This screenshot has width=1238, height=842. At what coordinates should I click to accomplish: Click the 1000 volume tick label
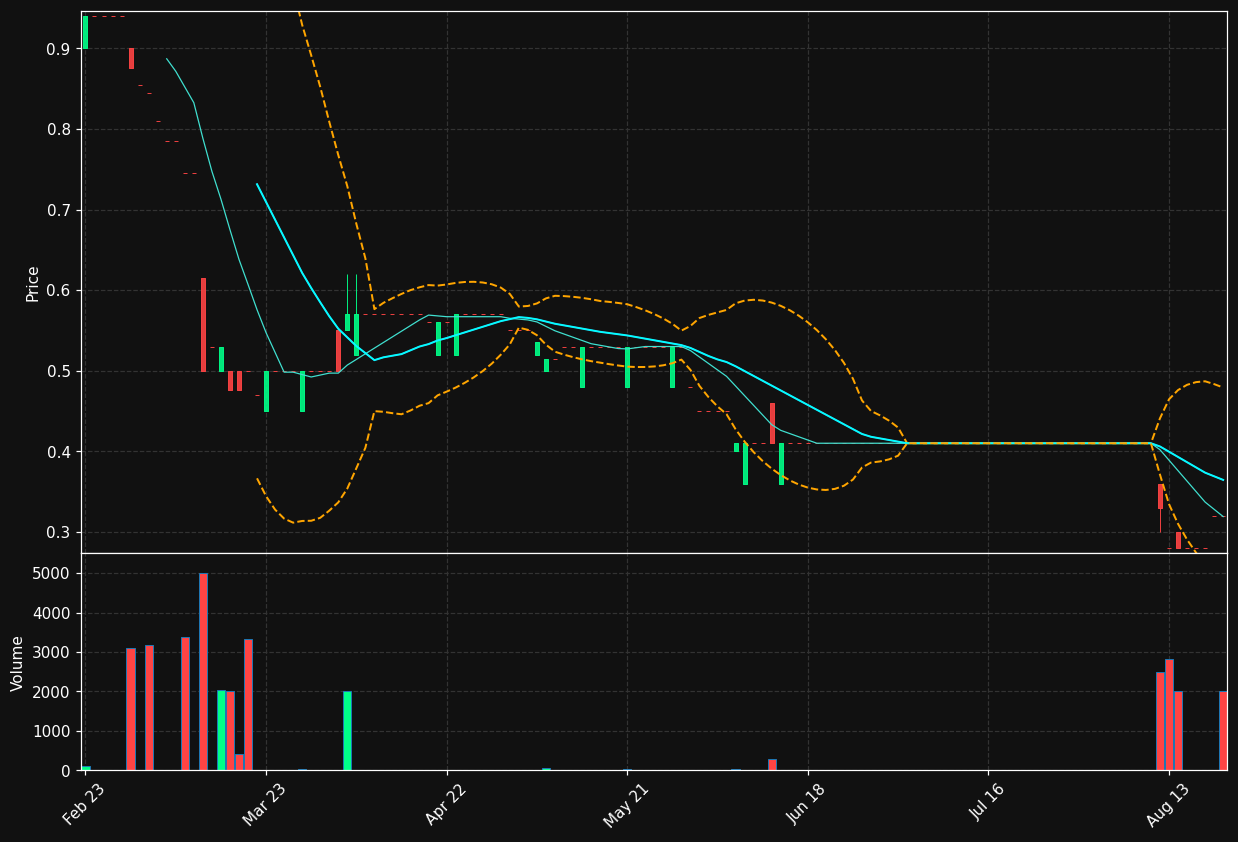[x=52, y=732]
